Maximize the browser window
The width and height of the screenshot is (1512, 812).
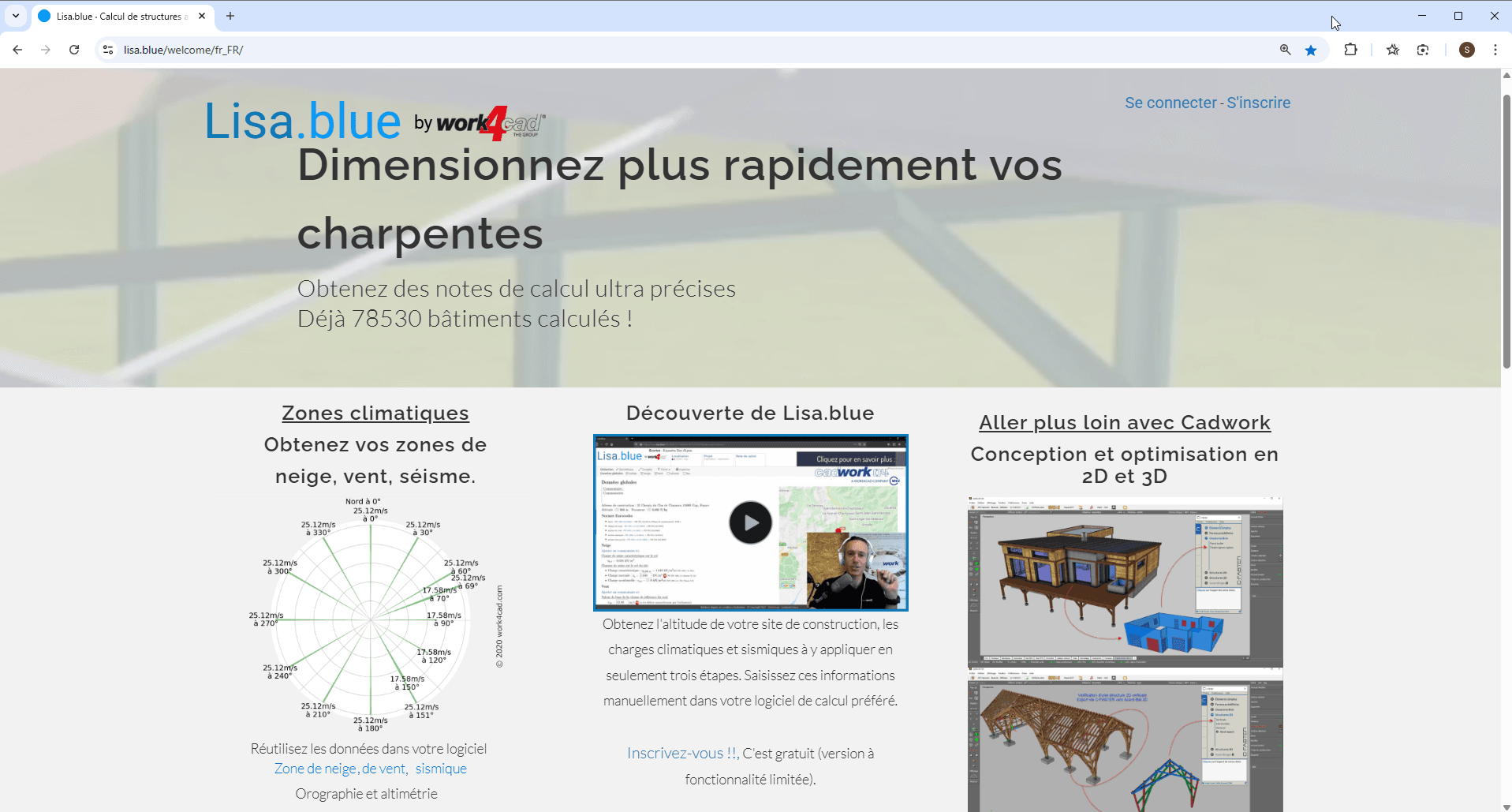click(x=1458, y=16)
